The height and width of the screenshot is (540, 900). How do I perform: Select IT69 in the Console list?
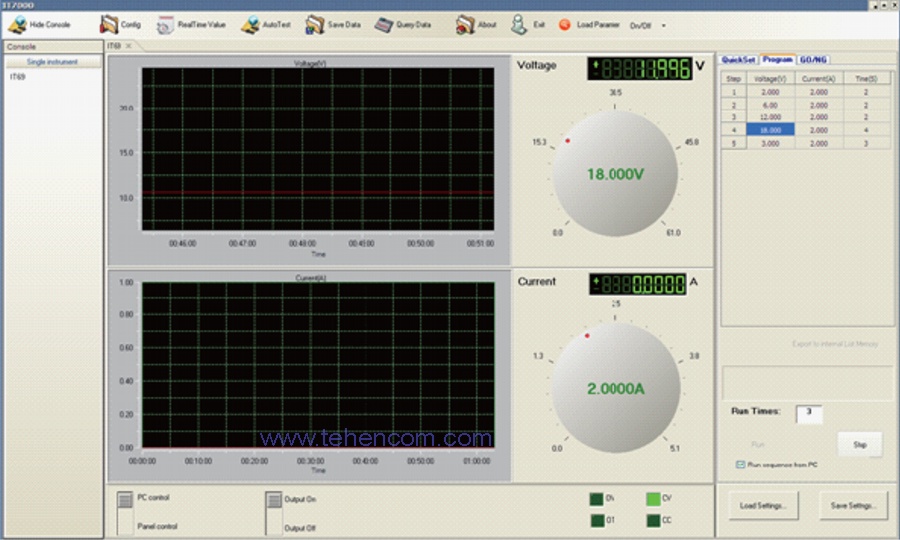(18, 77)
